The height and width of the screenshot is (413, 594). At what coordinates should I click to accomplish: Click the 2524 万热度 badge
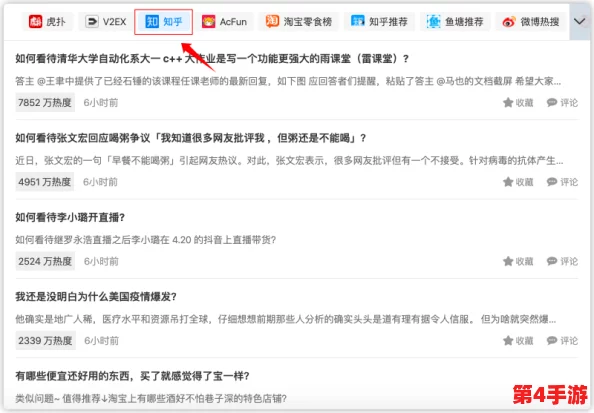coord(45,261)
